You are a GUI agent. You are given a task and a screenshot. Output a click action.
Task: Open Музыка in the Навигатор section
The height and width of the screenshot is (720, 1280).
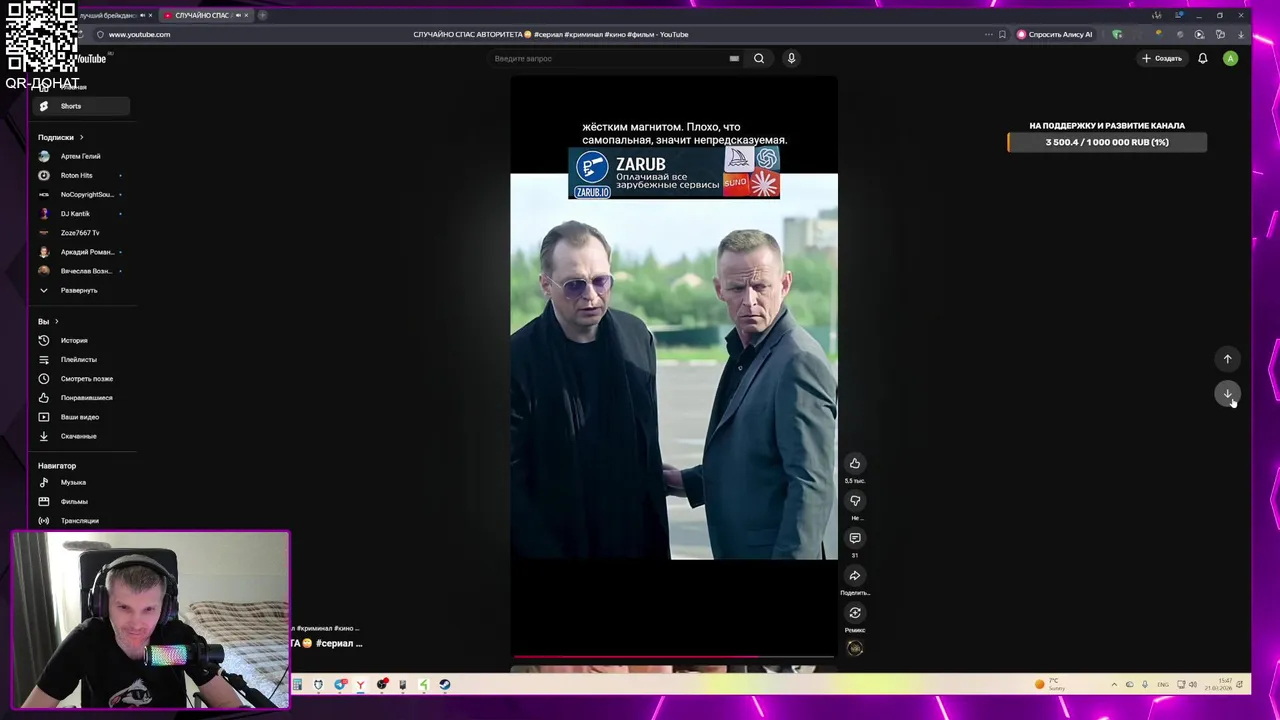click(x=80, y=482)
